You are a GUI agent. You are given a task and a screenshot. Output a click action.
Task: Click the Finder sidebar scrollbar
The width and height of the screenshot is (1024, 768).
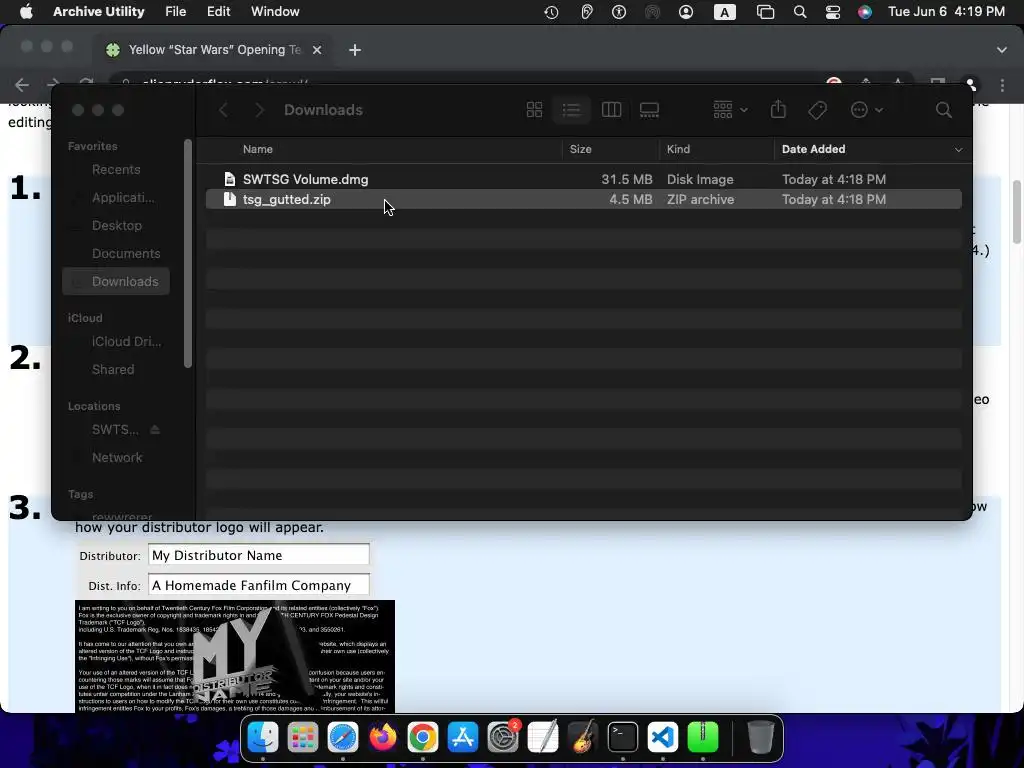pos(188,253)
